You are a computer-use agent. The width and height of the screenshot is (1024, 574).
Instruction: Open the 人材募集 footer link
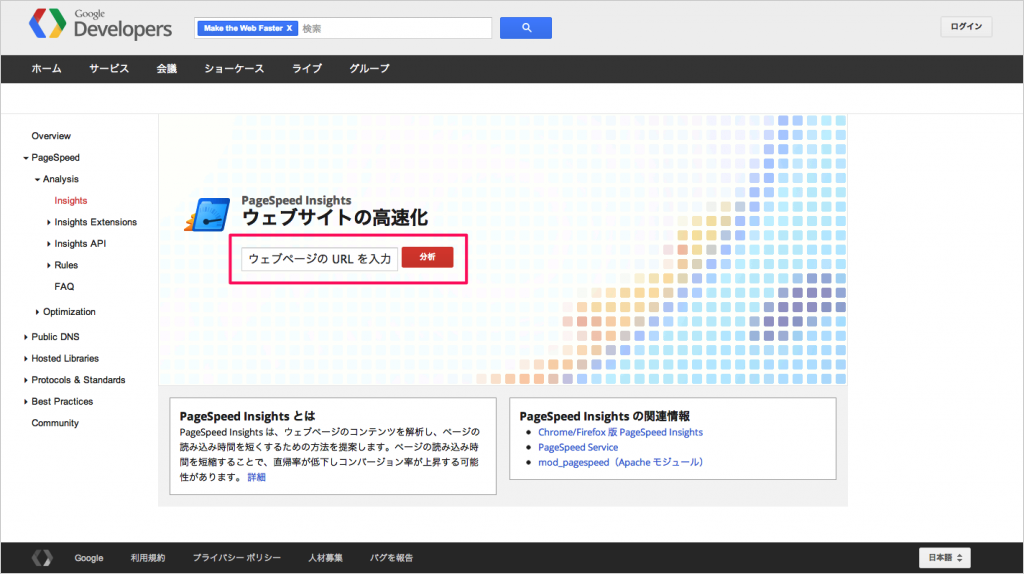[325, 558]
